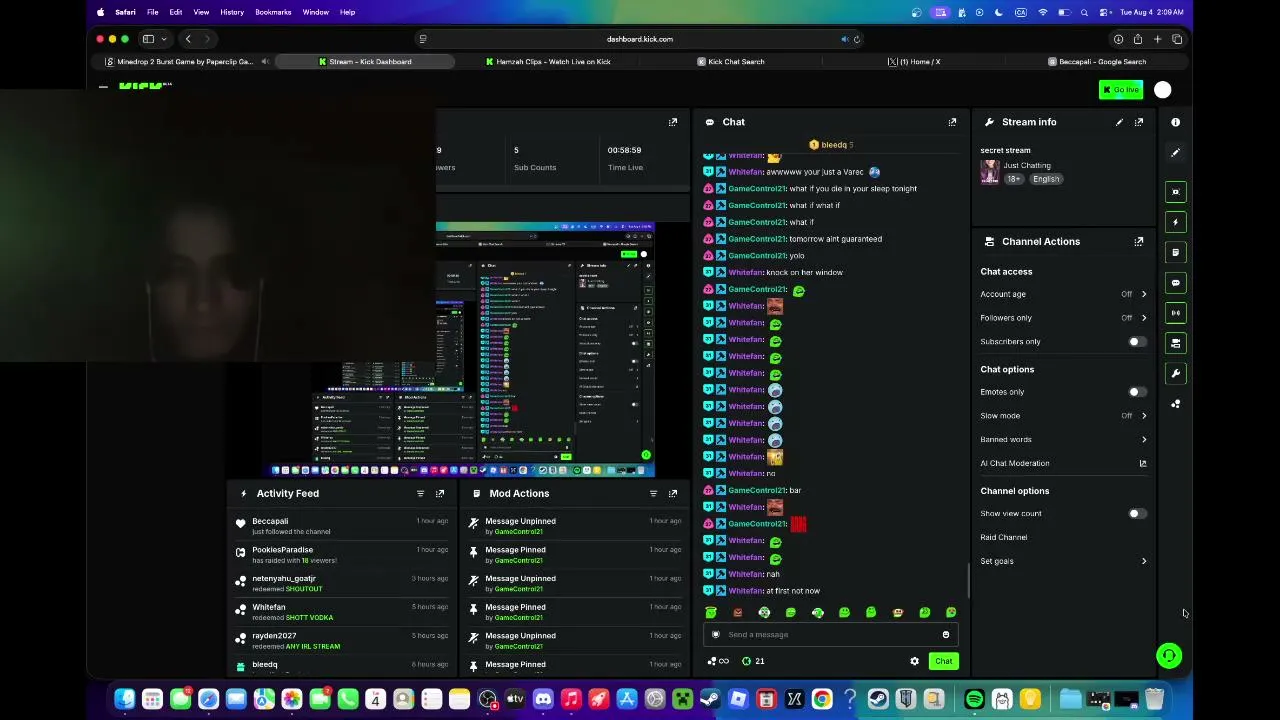The width and height of the screenshot is (1280, 720).
Task: Toggle the wrench widget in the sidebar
Action: [x=1176, y=373]
